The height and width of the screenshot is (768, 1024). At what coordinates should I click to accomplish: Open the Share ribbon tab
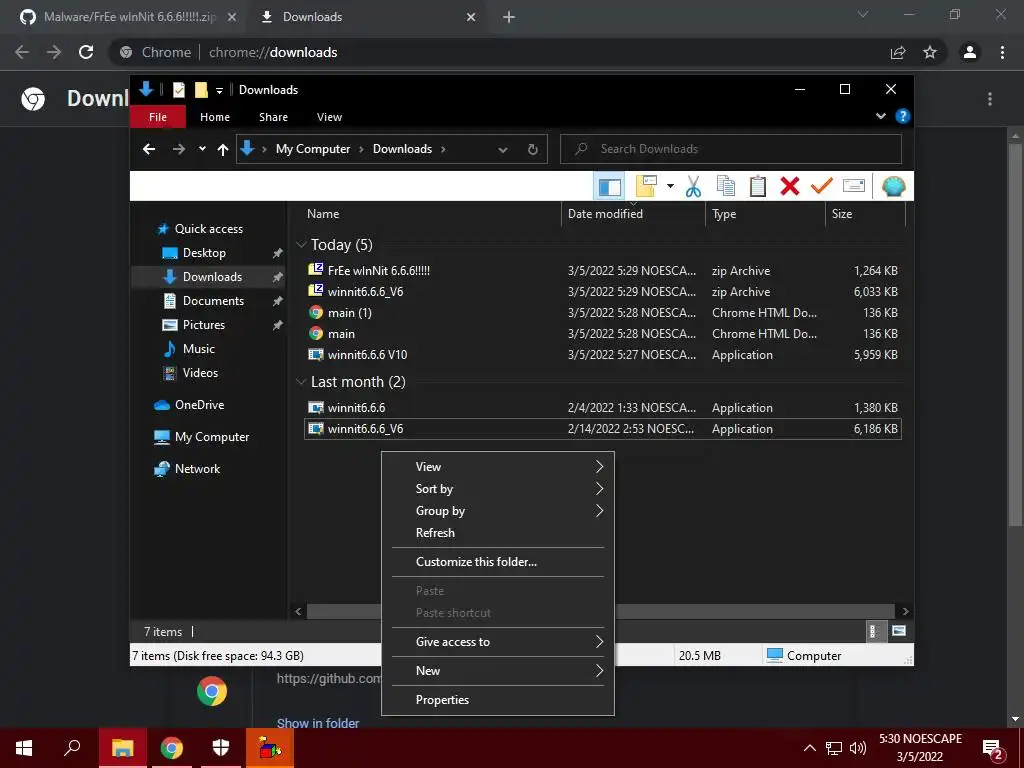[x=273, y=117]
